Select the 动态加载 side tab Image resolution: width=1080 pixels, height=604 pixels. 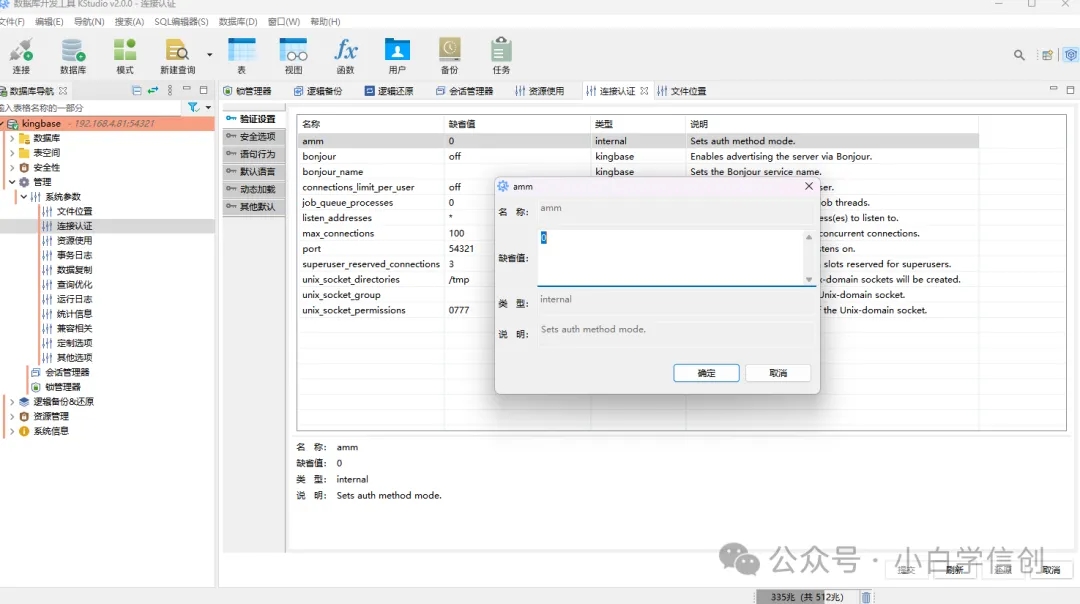pyautogui.click(x=252, y=189)
